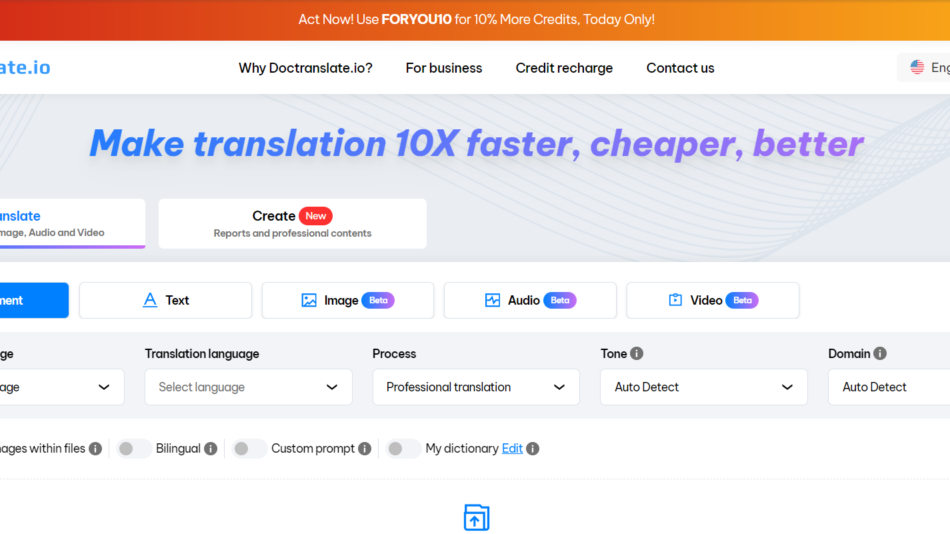Switch to the Audio translation tab
950x534 pixels.
click(x=530, y=300)
